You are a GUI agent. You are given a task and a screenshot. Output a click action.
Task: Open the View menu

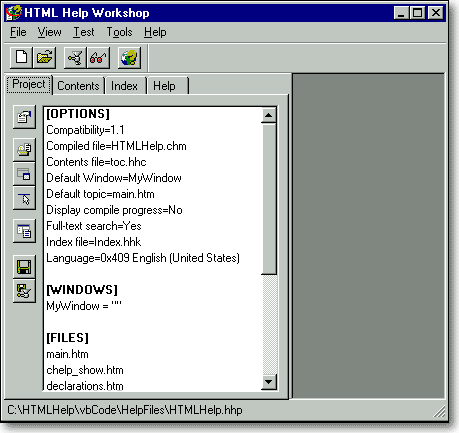49,32
